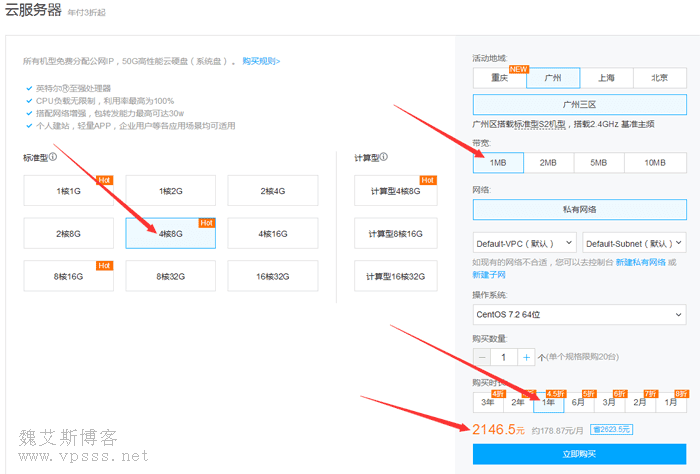Open the CentOS 7.2 64位 operating system dropdown
The image size is (700, 474).
(579, 315)
